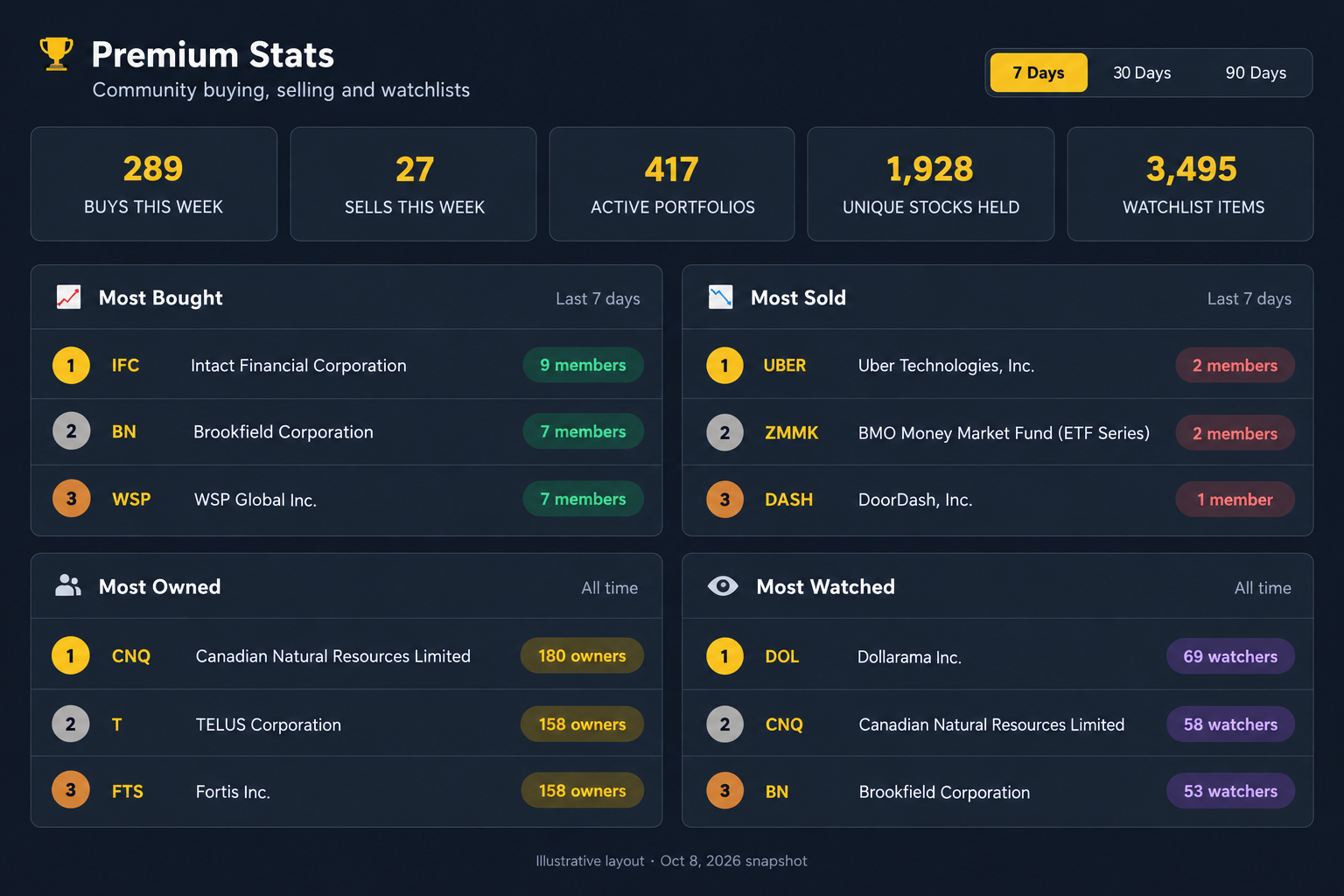Click the ZMMK ticker symbol
The height and width of the screenshot is (896, 1344).
(792, 433)
